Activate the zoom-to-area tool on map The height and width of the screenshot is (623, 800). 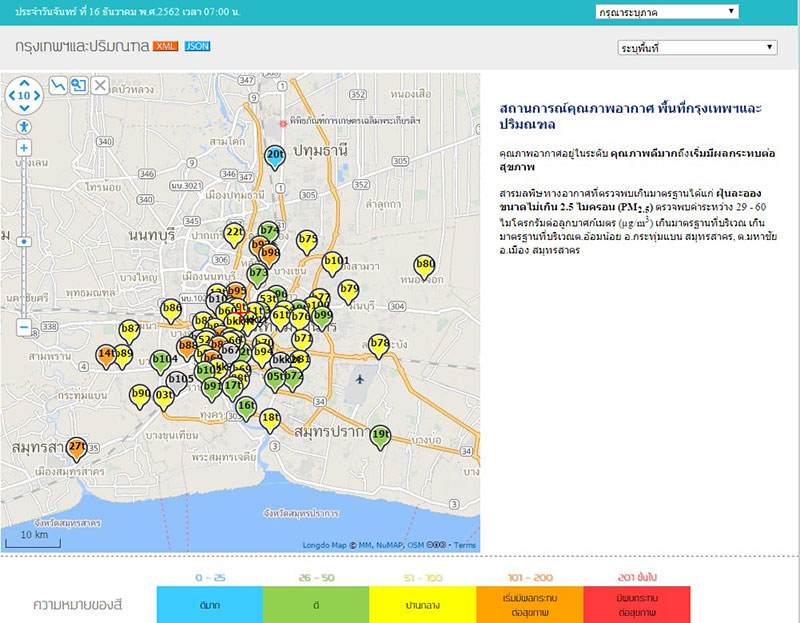coord(79,86)
